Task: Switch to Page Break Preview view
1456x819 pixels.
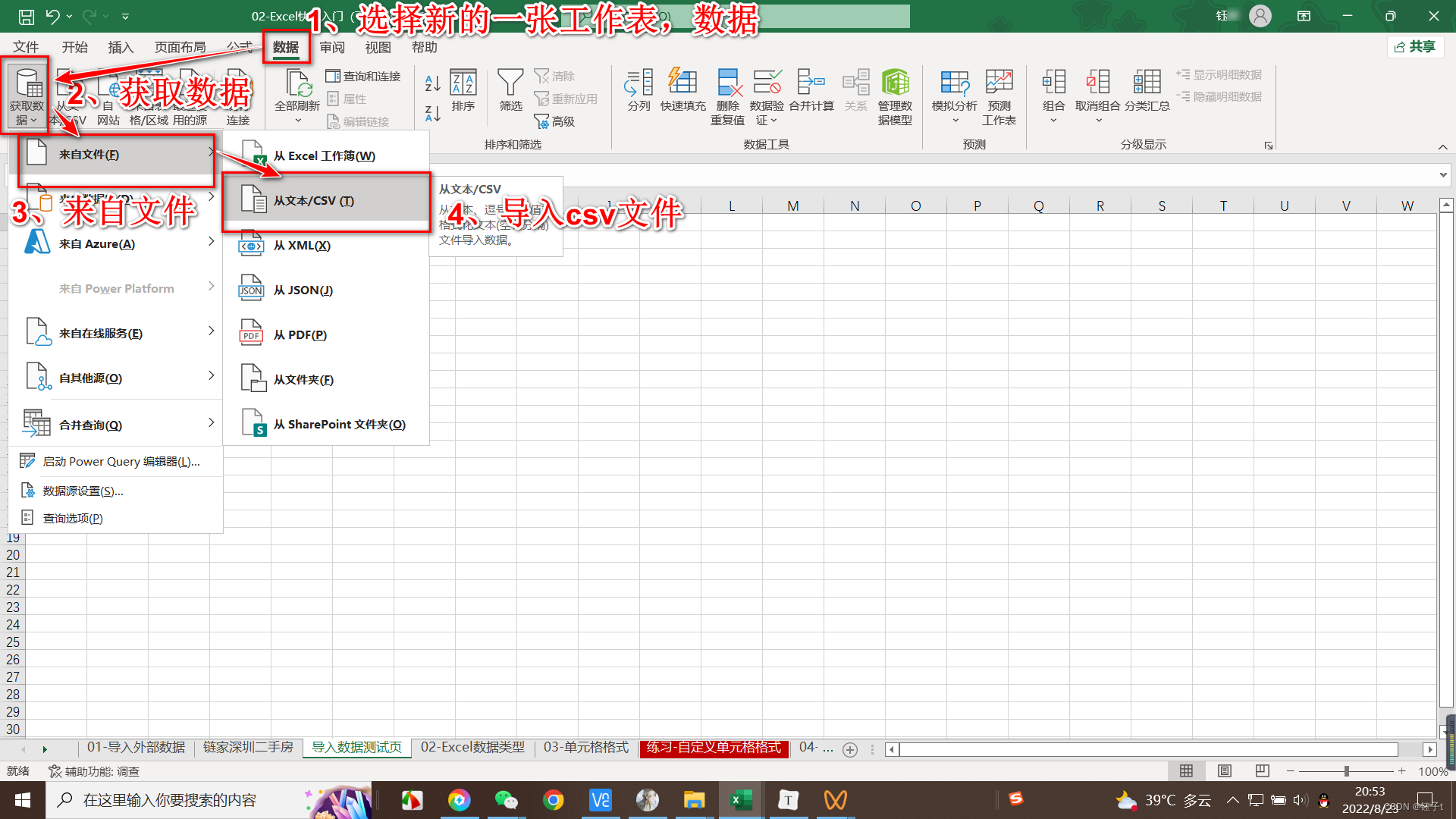Action: [1262, 770]
